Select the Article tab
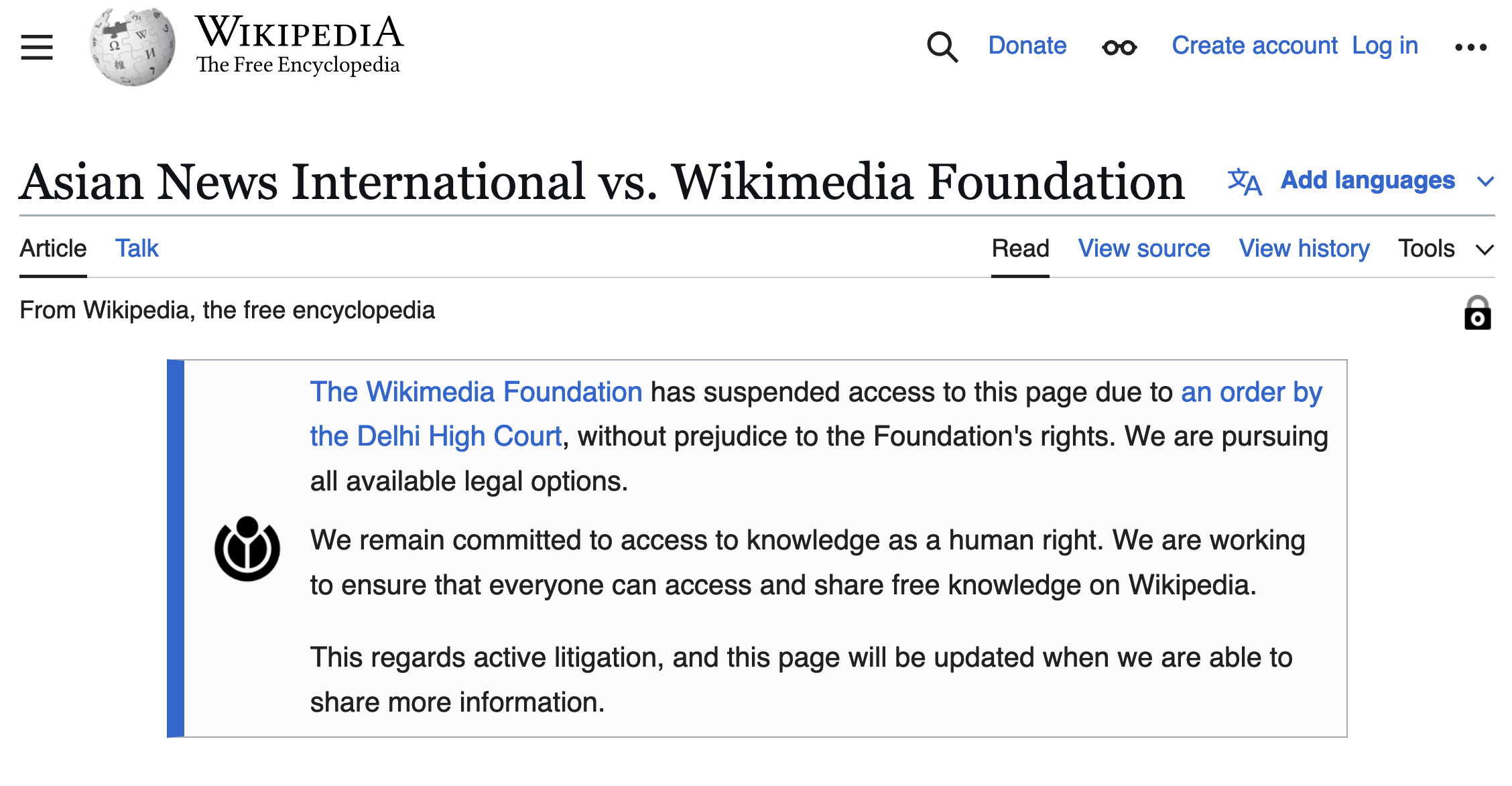Image resolution: width=1512 pixels, height=786 pixels. pos(54,249)
